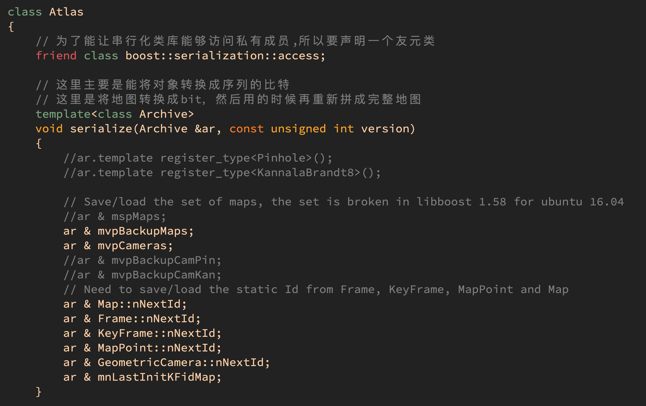Click the const keyword in parameters

pos(246,129)
